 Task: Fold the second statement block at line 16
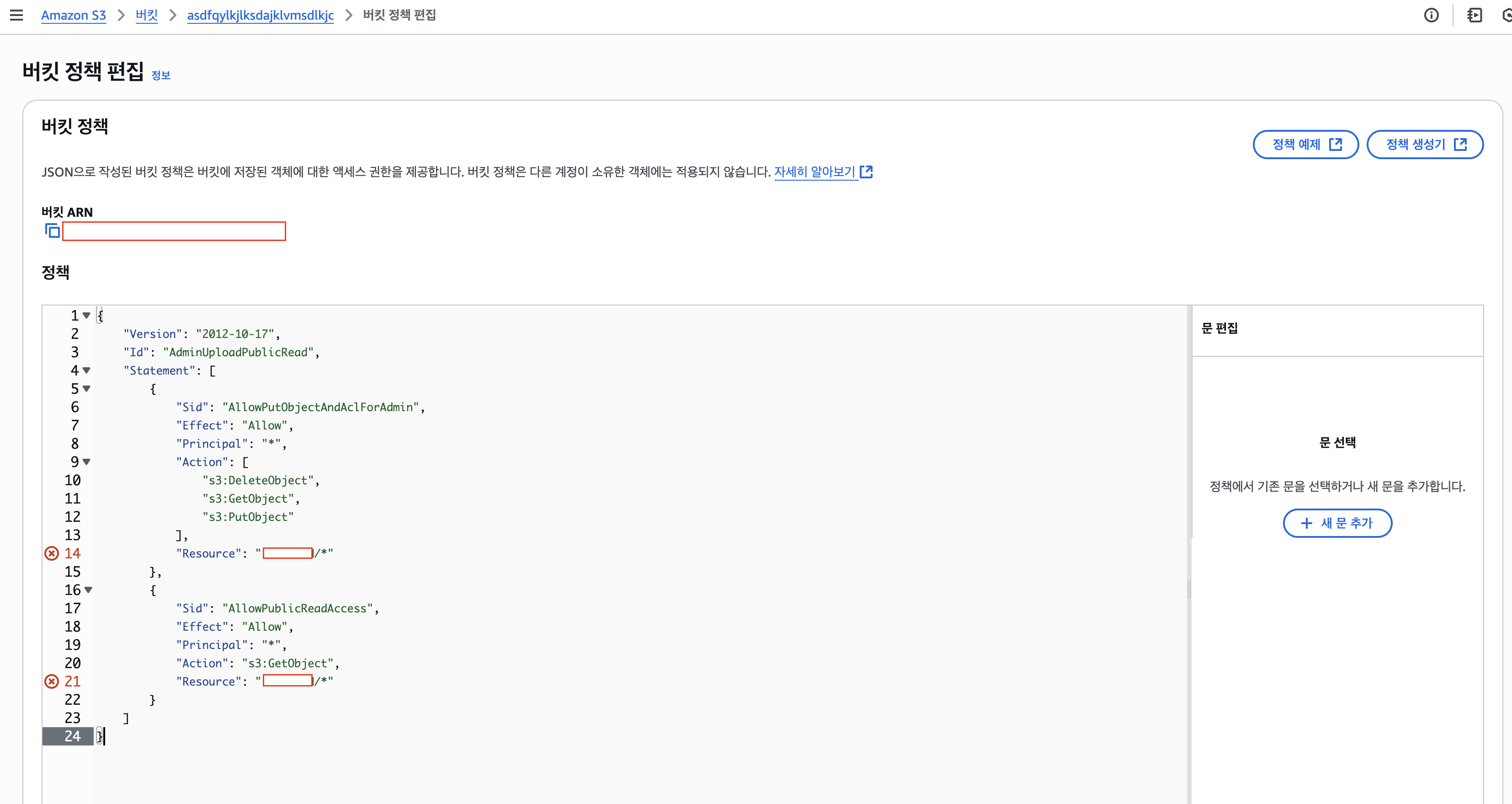(x=88, y=590)
